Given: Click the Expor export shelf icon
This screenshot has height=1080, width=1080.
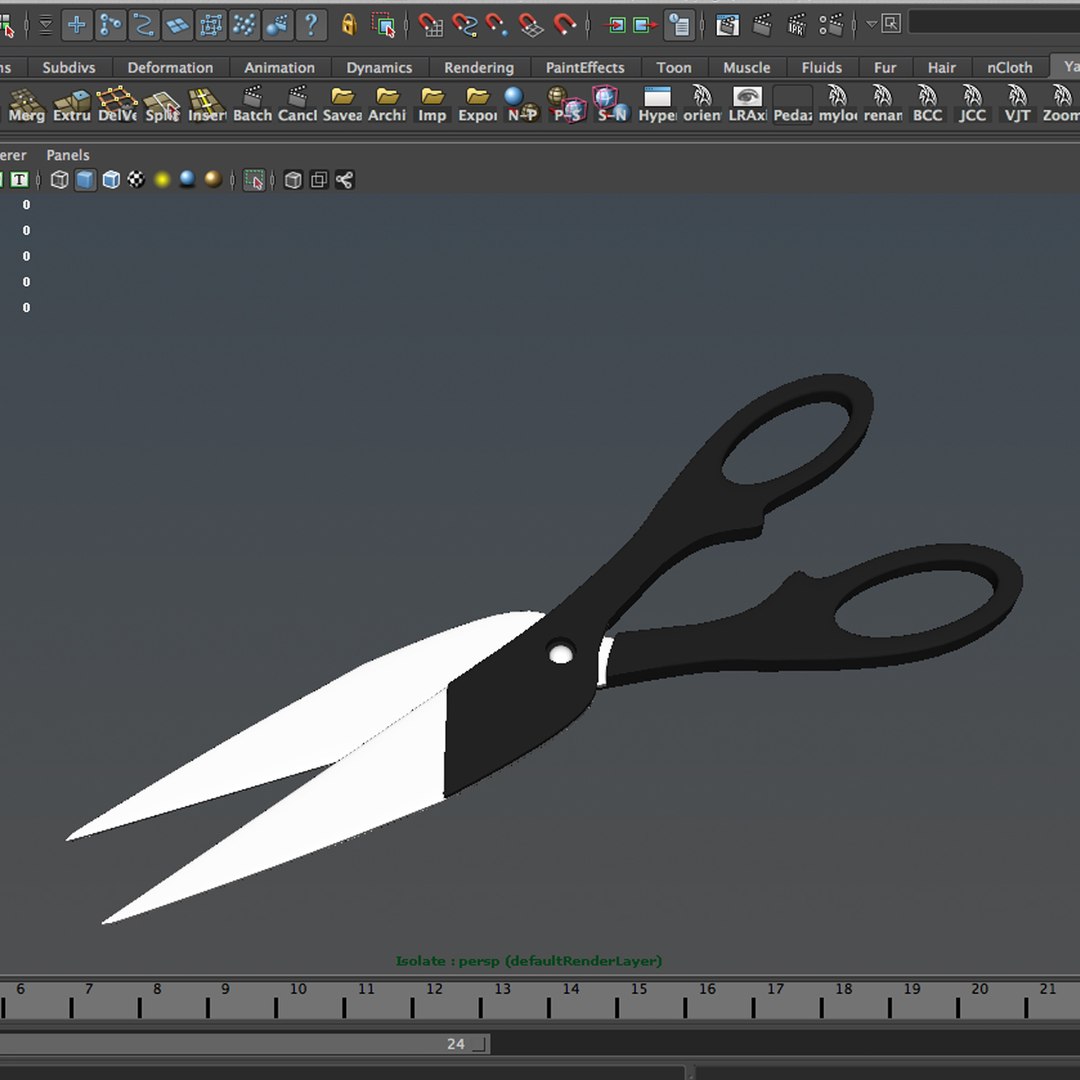Looking at the screenshot, I should pyautogui.click(x=477, y=105).
